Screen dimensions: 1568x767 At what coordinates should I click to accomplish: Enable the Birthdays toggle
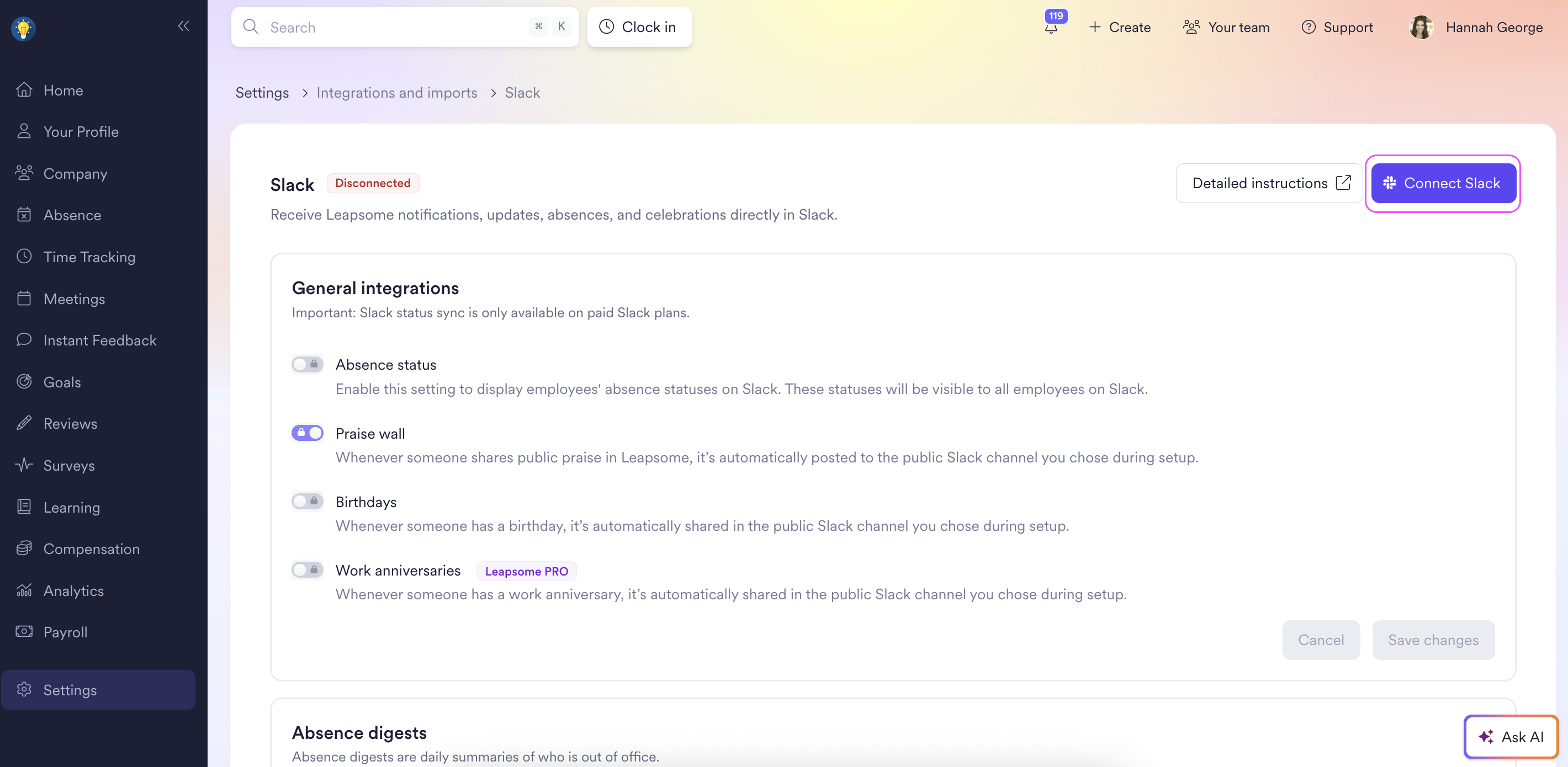(x=307, y=501)
